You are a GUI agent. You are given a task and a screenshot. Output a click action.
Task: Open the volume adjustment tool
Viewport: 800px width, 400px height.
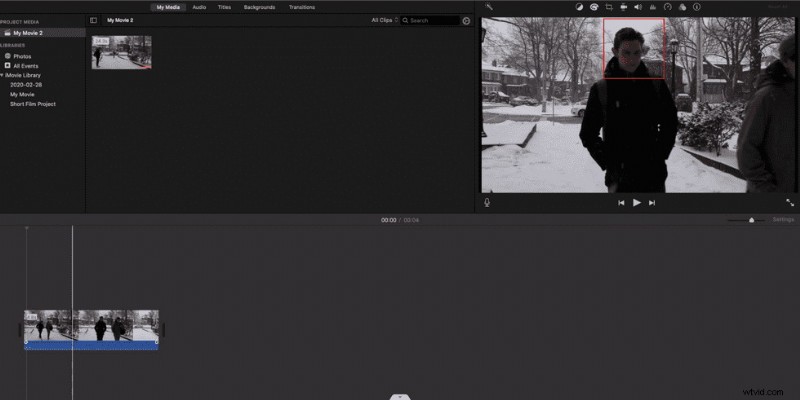coord(638,7)
